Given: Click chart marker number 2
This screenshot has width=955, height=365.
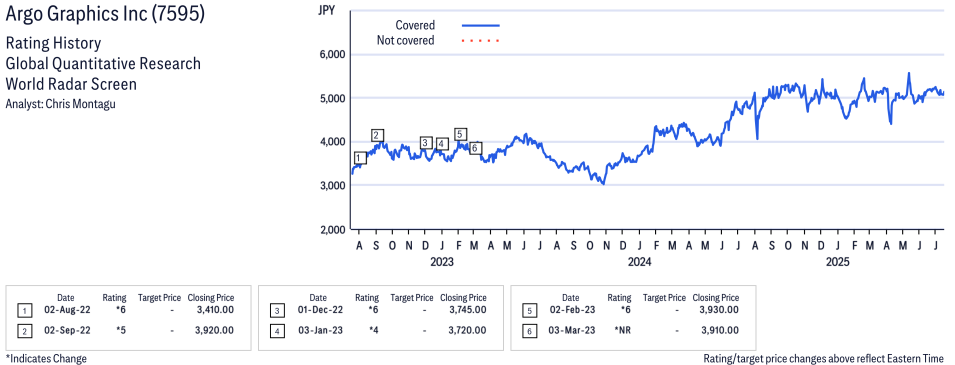Looking at the screenshot, I should click(377, 135).
